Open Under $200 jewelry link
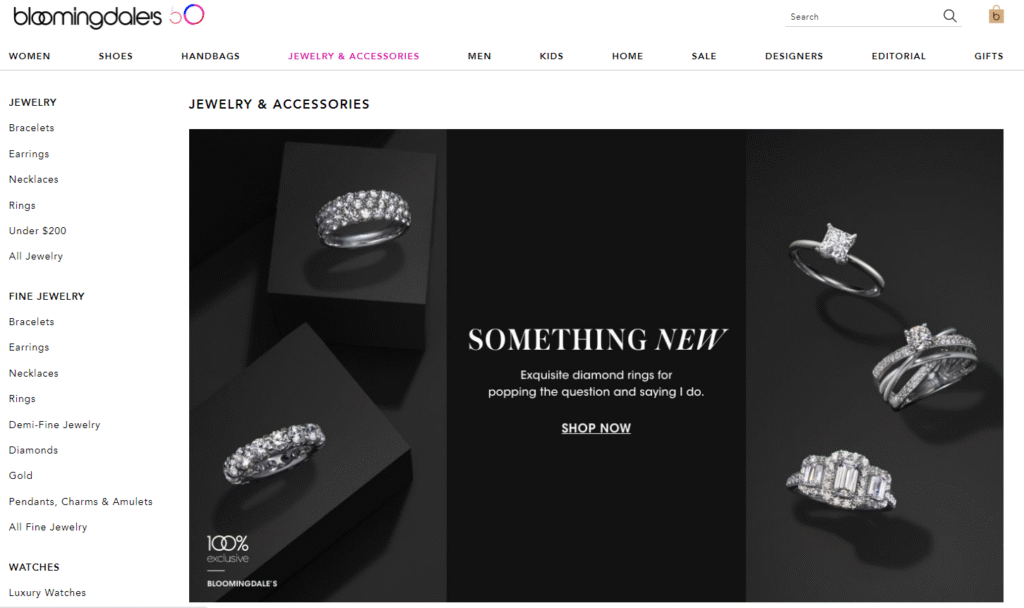The image size is (1024, 608). (37, 231)
